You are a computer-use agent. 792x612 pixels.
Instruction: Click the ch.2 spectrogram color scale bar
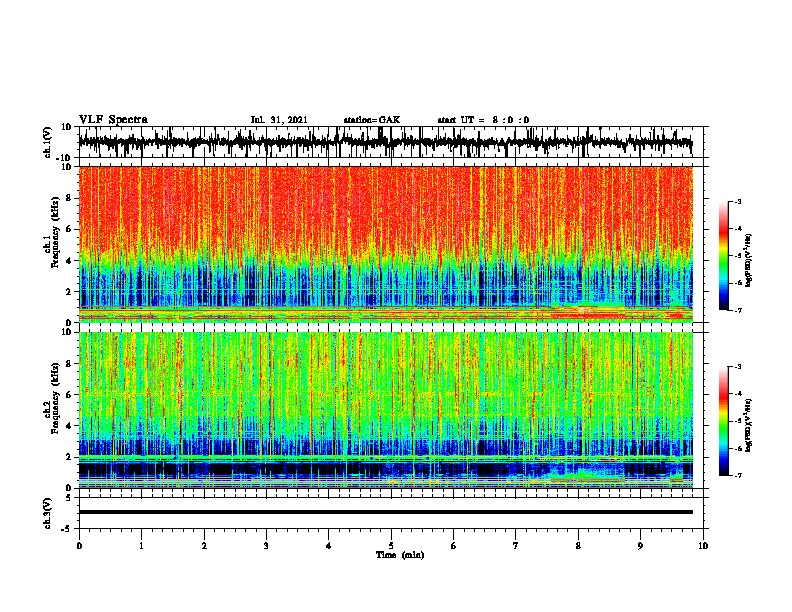pos(724,421)
